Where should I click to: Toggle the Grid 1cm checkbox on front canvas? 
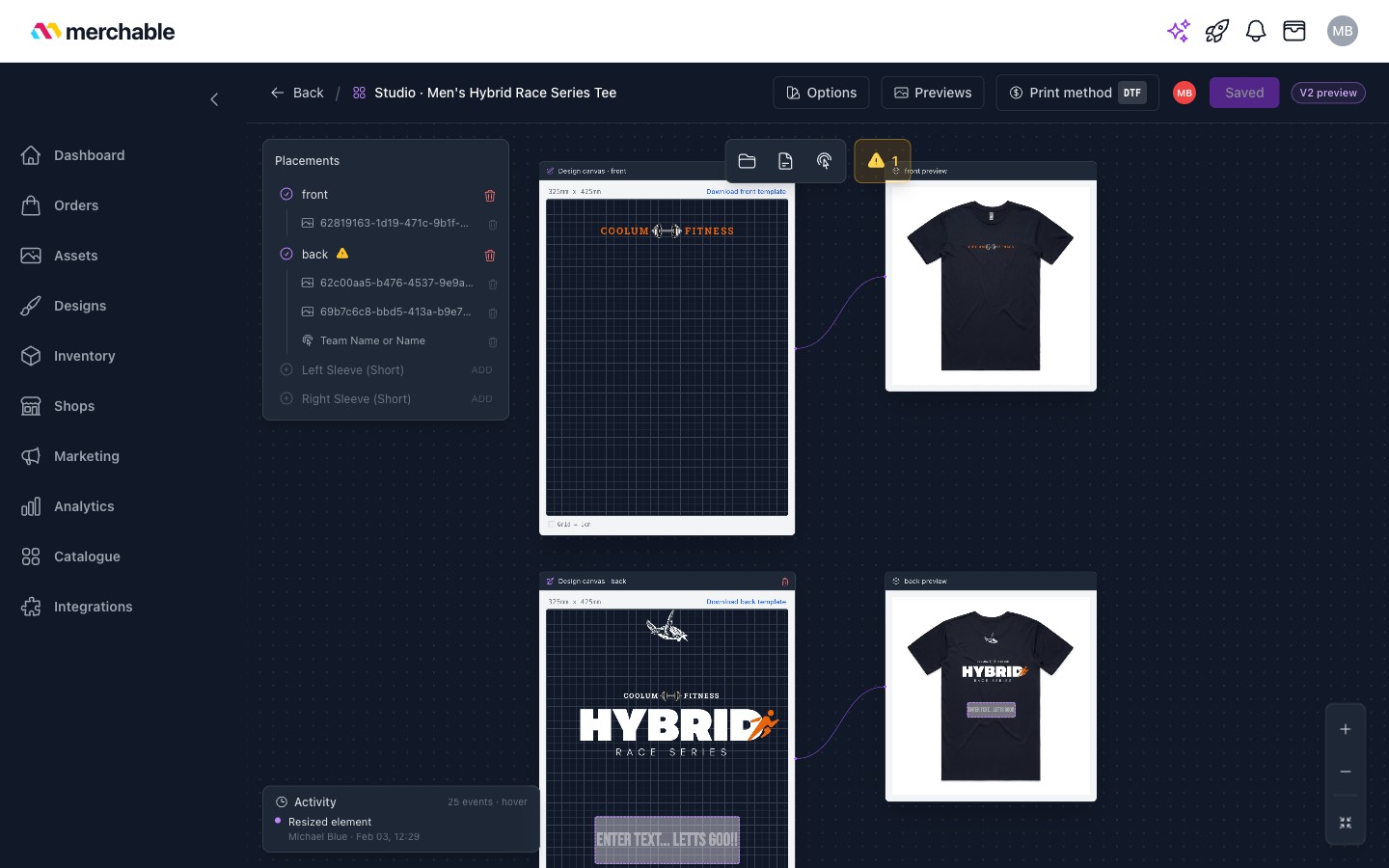[x=552, y=525]
